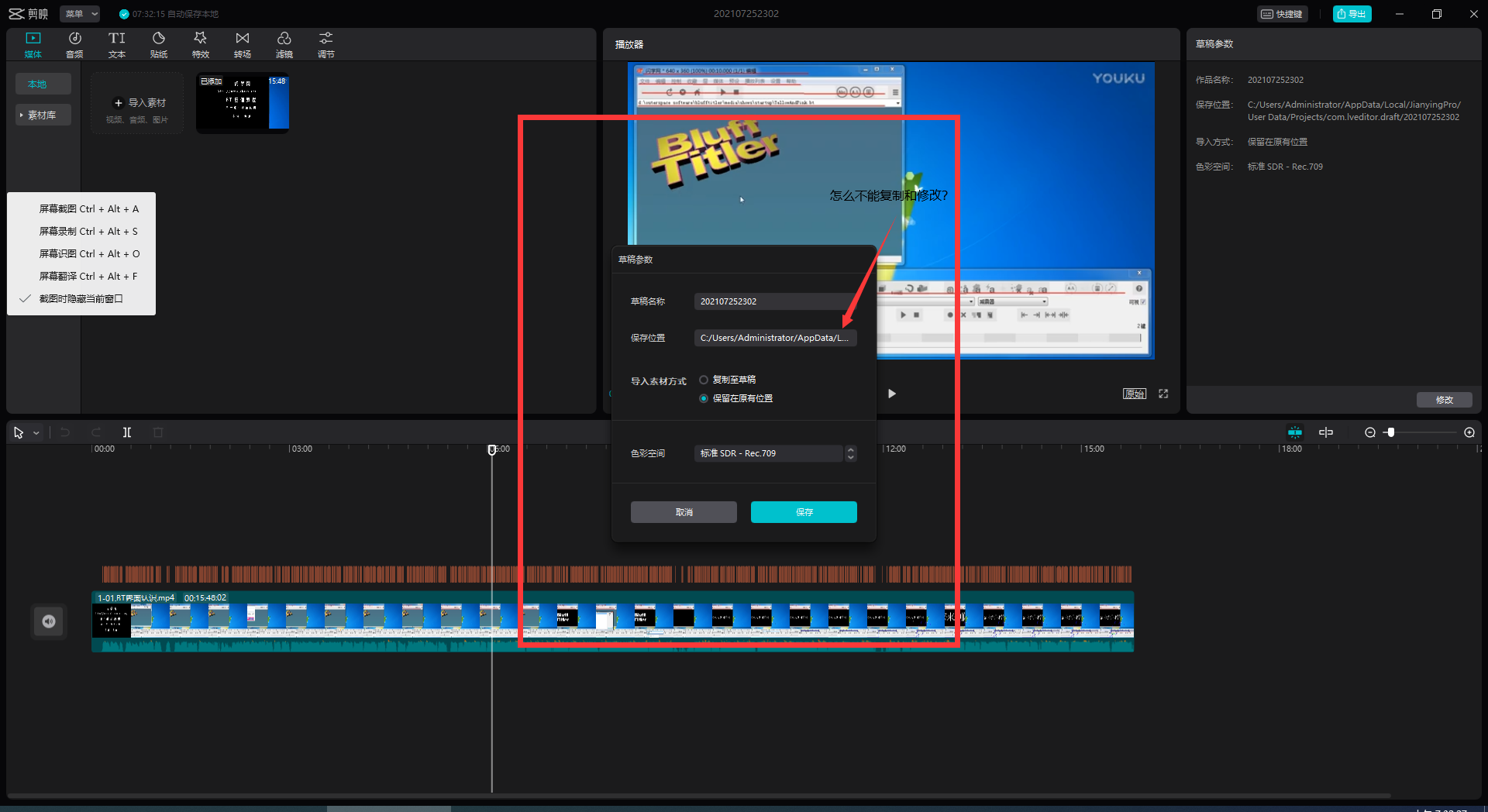Screen dimensions: 1488x812
Task: Open the 音频 audio tab
Action: tap(74, 45)
